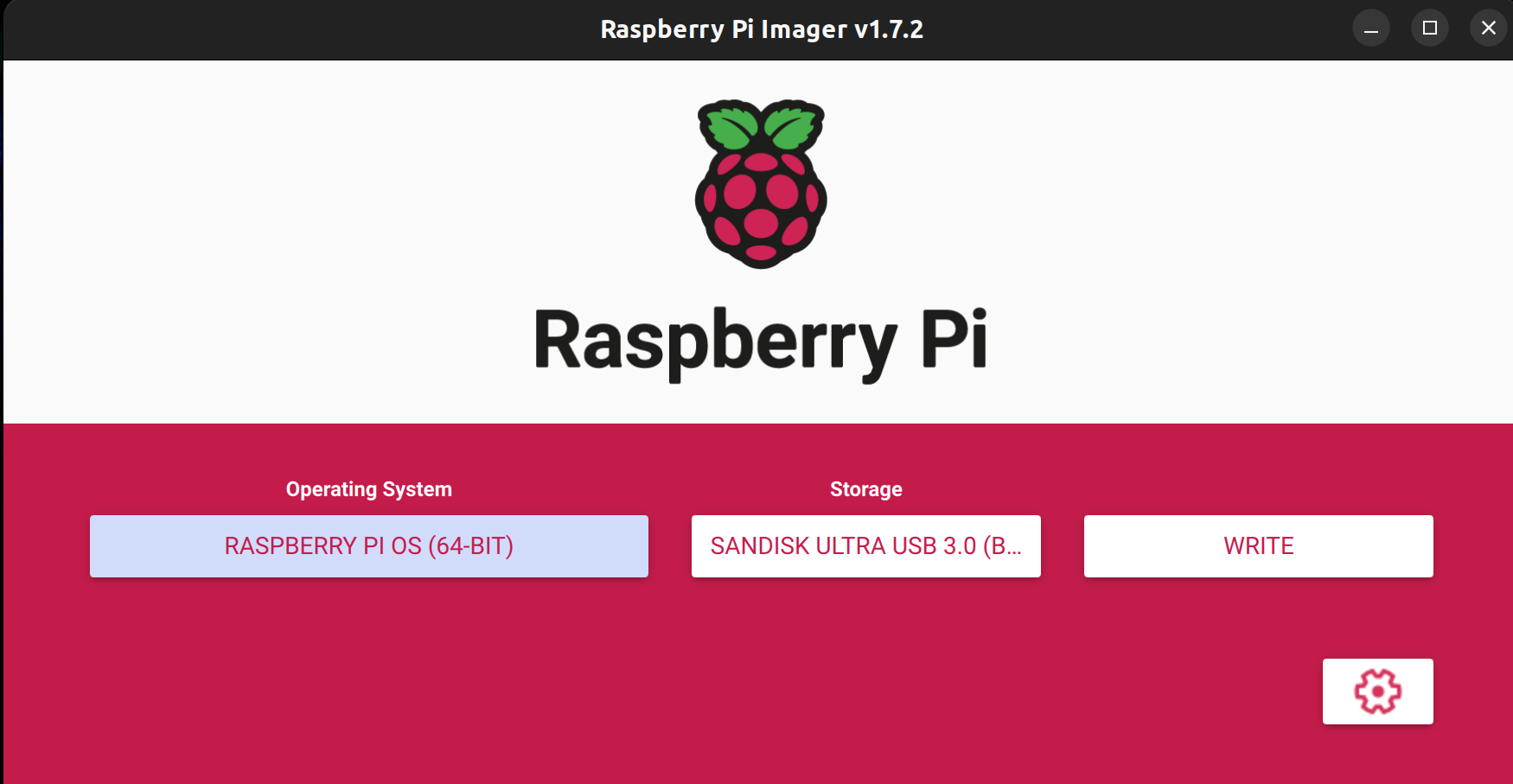Click the window title "Raspberry Pi Imager v1.7.2"
This screenshot has height=784, width=1513.
[x=761, y=29]
